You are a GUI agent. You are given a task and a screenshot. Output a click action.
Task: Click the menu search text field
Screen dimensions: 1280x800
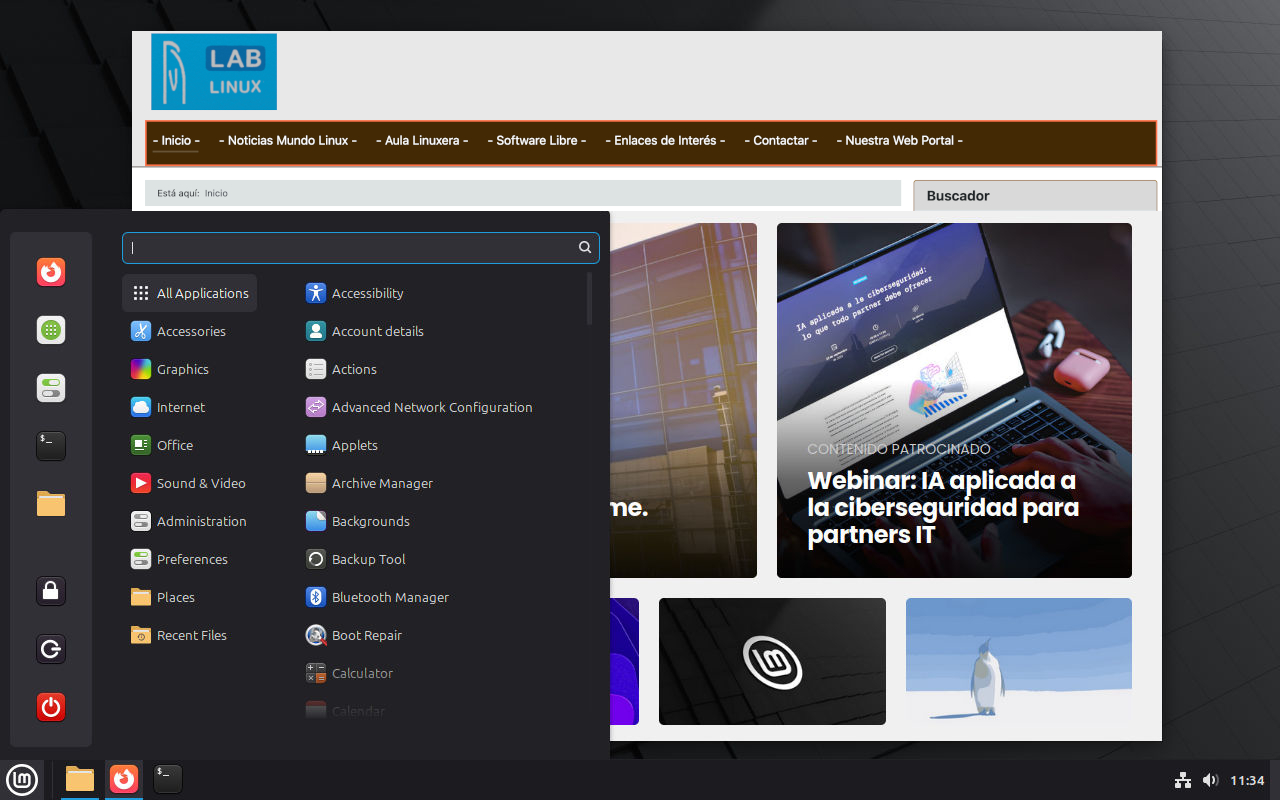(x=350, y=248)
